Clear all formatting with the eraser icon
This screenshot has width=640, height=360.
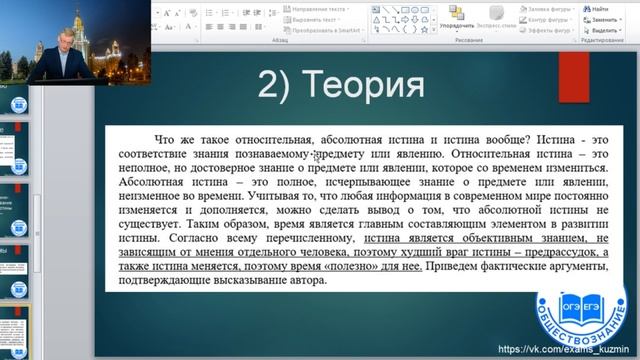coord(193,13)
